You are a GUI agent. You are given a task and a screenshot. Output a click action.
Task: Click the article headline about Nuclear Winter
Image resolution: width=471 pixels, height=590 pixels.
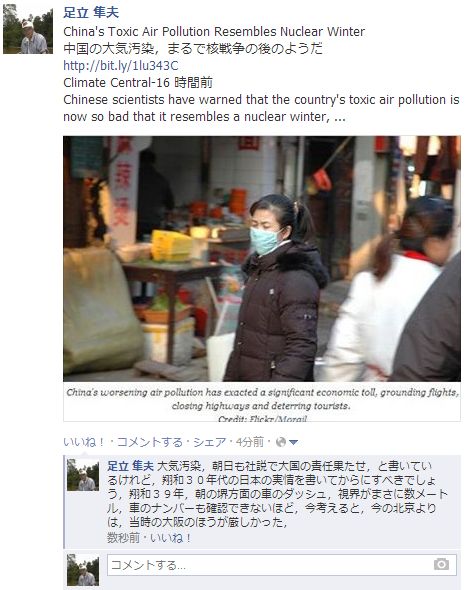pos(214,32)
